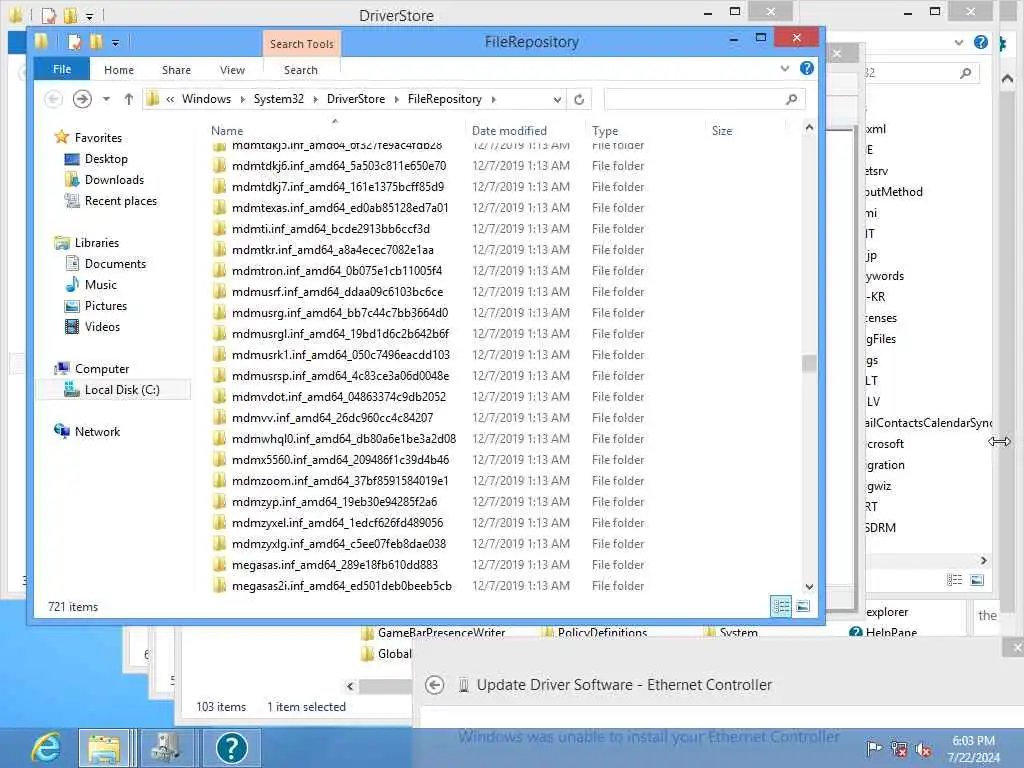This screenshot has height=768, width=1024.
Task: Click the Back navigation arrow in FileRepository
Action: point(54,99)
